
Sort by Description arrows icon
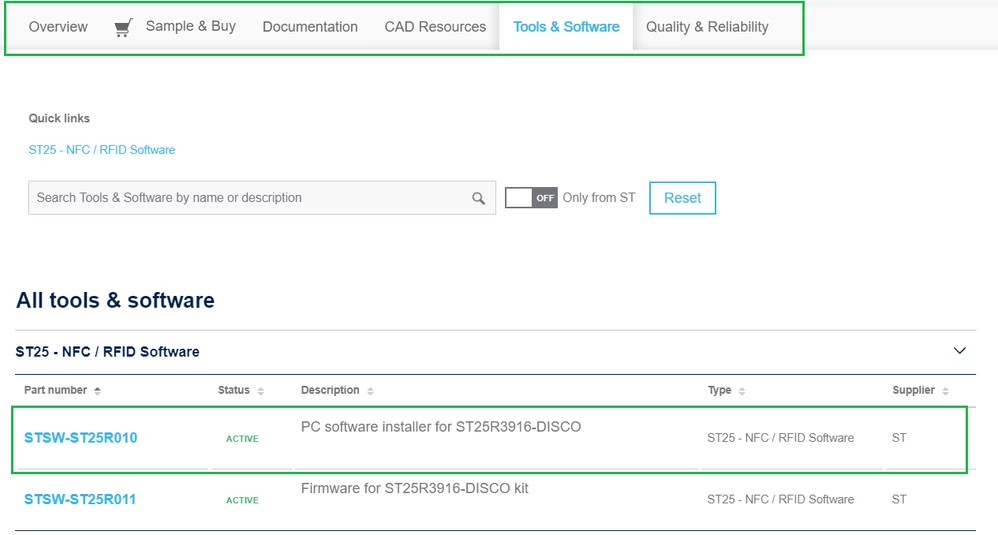pyautogui.click(x=370, y=391)
